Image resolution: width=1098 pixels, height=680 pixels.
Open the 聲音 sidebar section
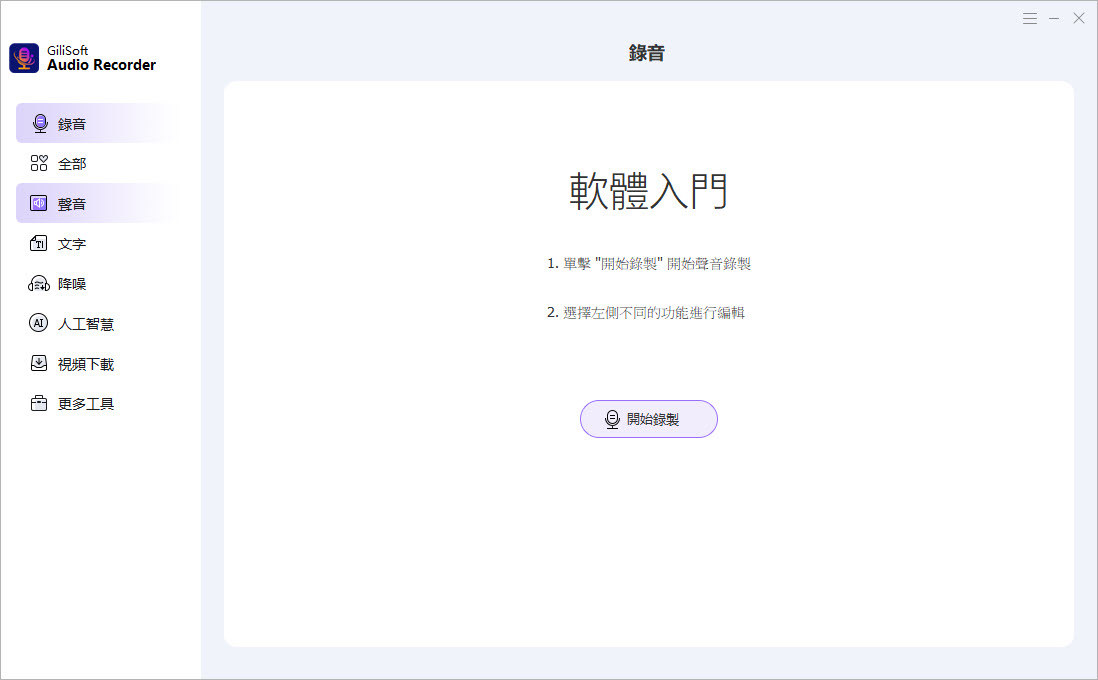[72, 204]
